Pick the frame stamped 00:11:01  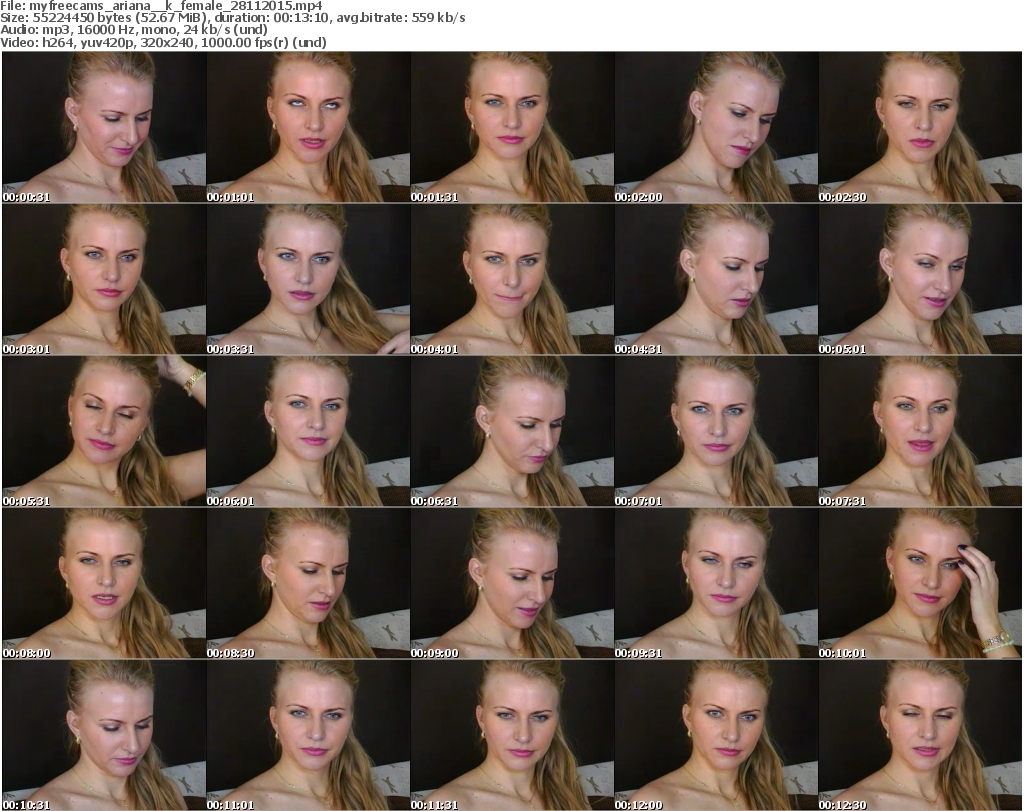click(x=308, y=735)
